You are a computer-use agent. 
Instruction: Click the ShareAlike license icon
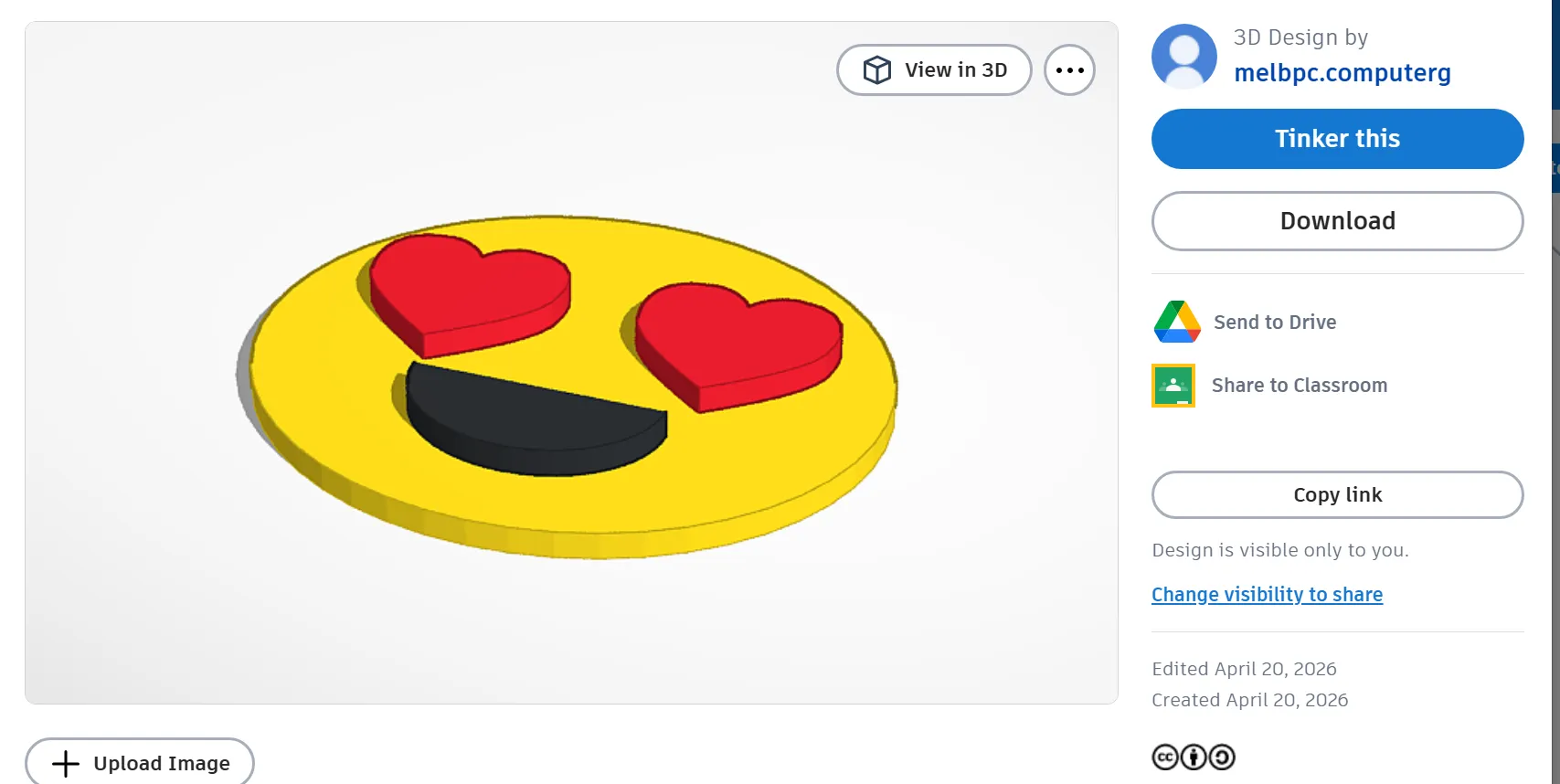click(x=1223, y=757)
